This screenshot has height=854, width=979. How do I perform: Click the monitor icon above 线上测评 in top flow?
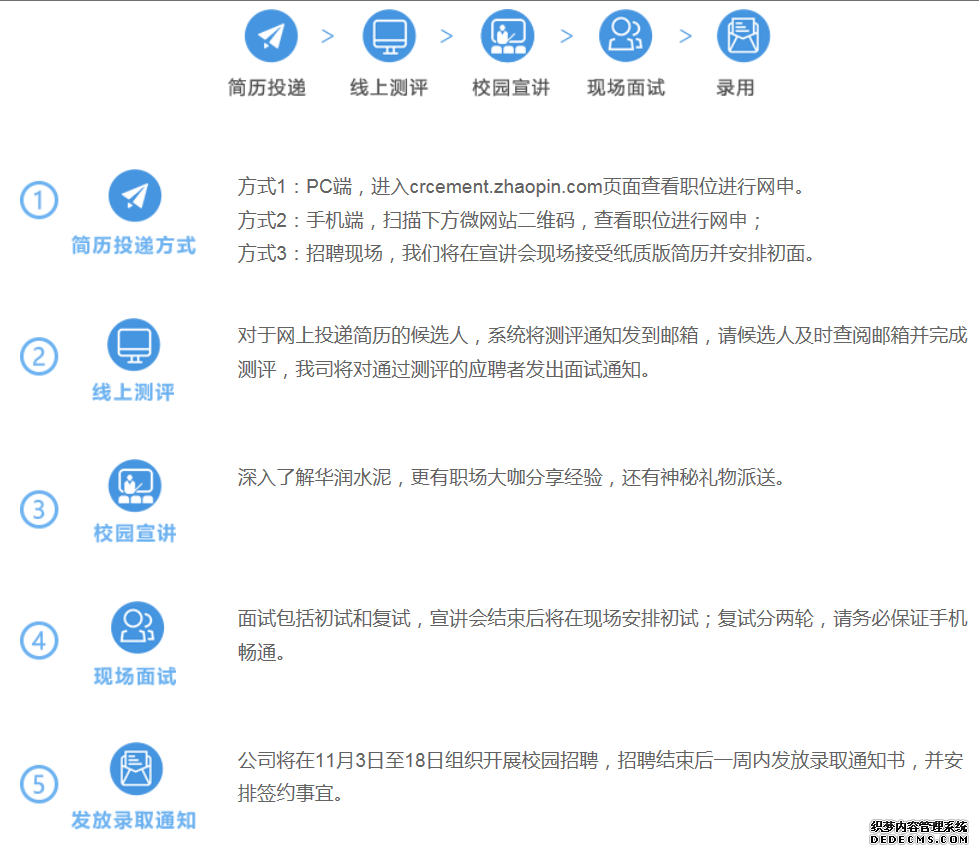pos(389,36)
